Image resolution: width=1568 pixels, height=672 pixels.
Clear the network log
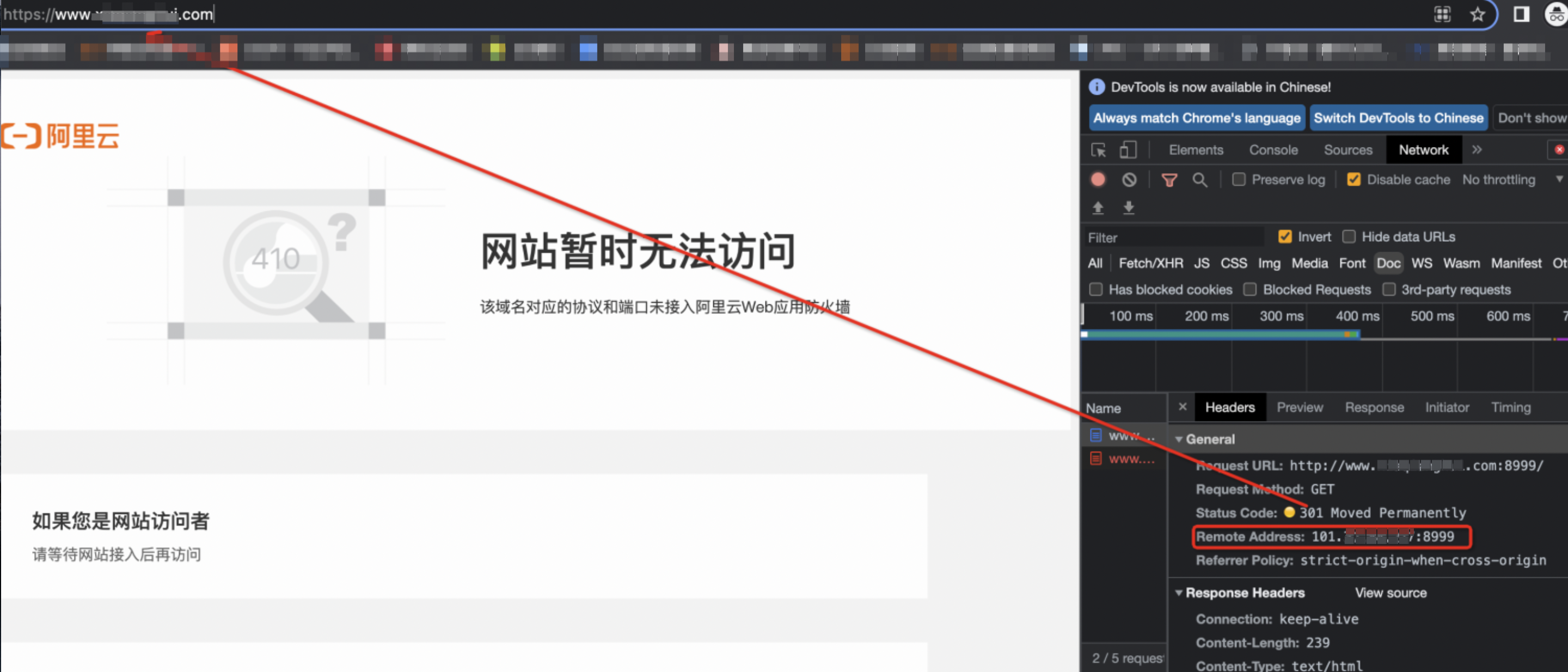click(x=1129, y=180)
